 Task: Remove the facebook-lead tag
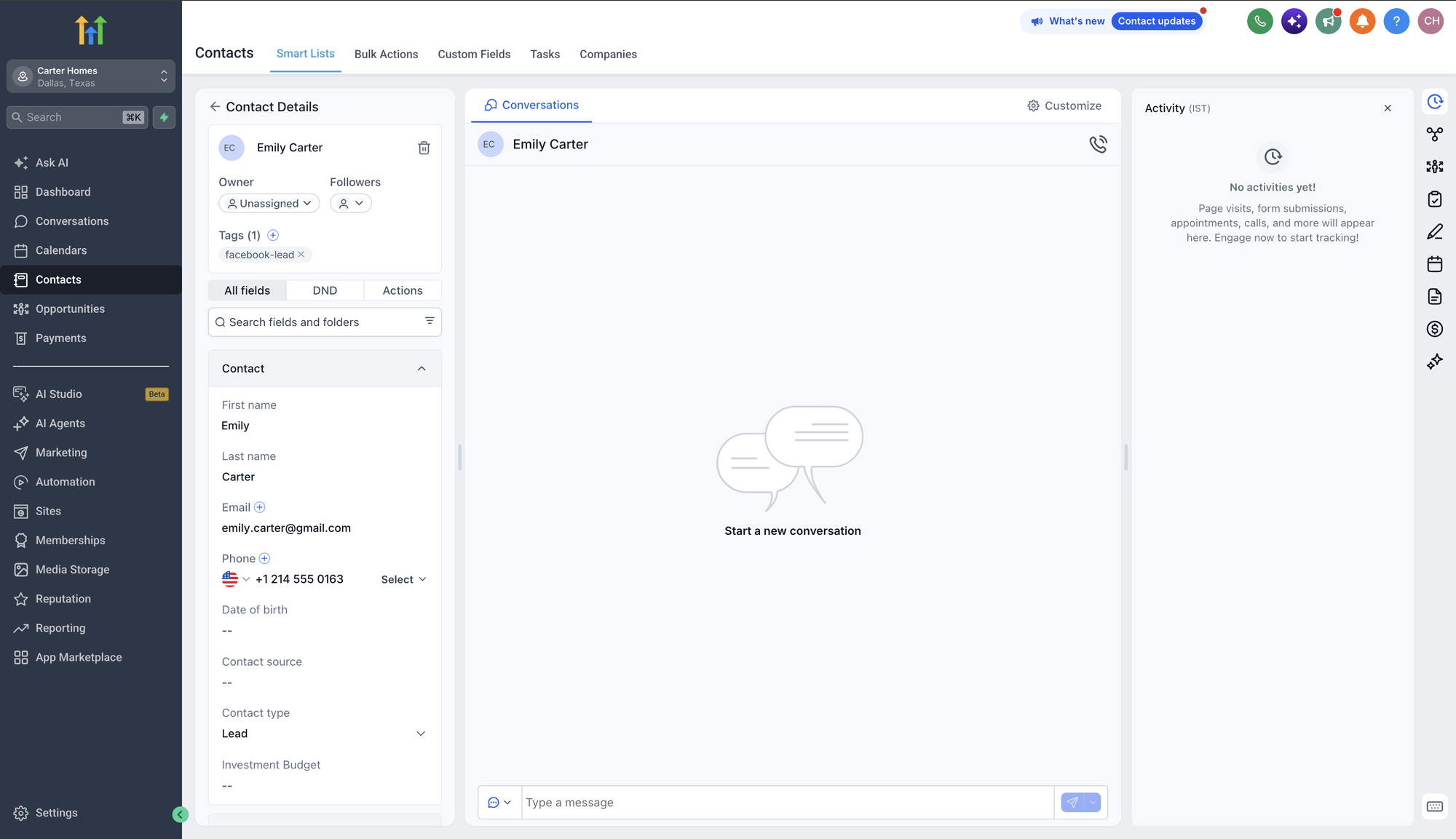click(x=301, y=255)
